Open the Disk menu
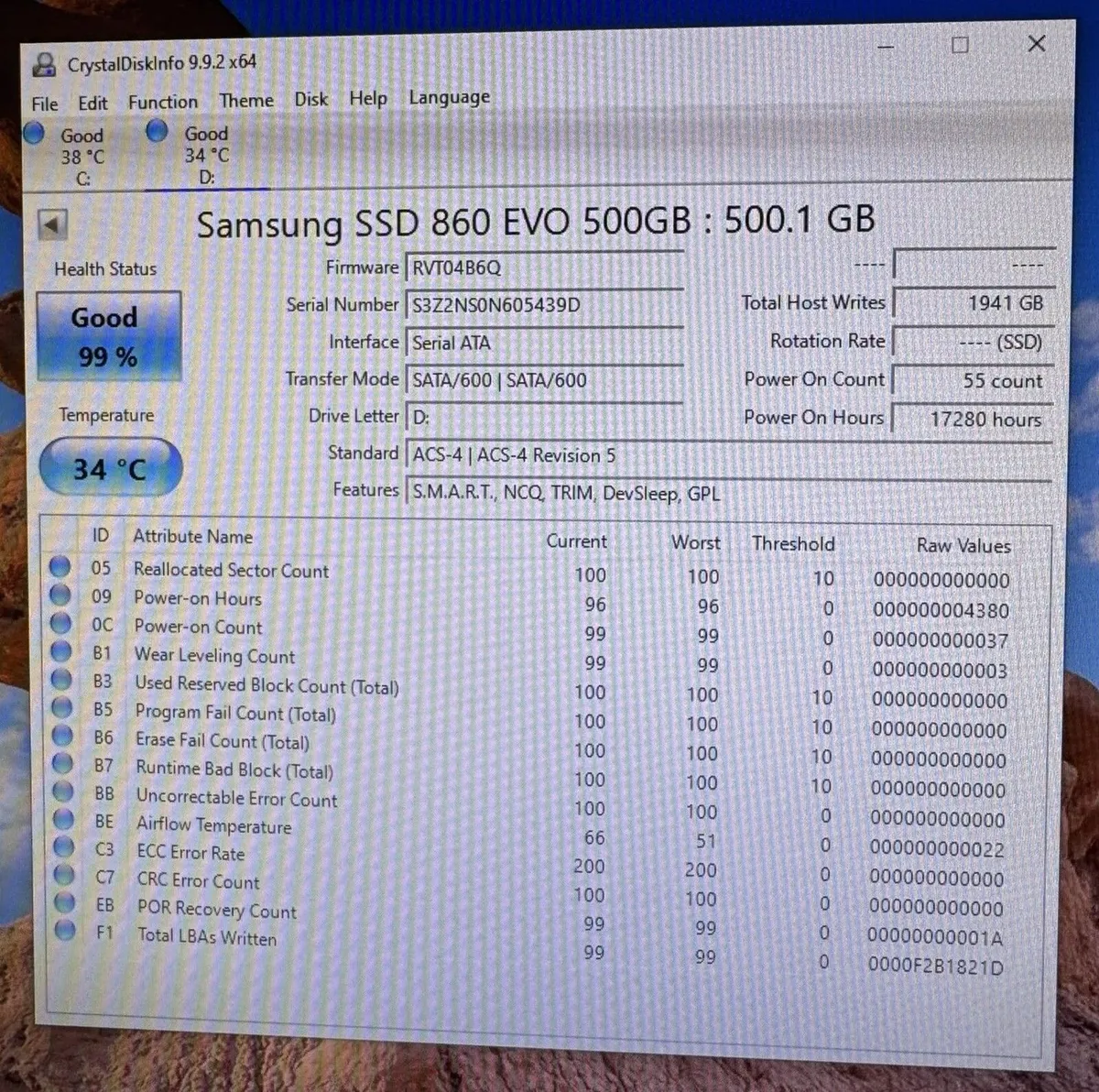 (x=310, y=99)
